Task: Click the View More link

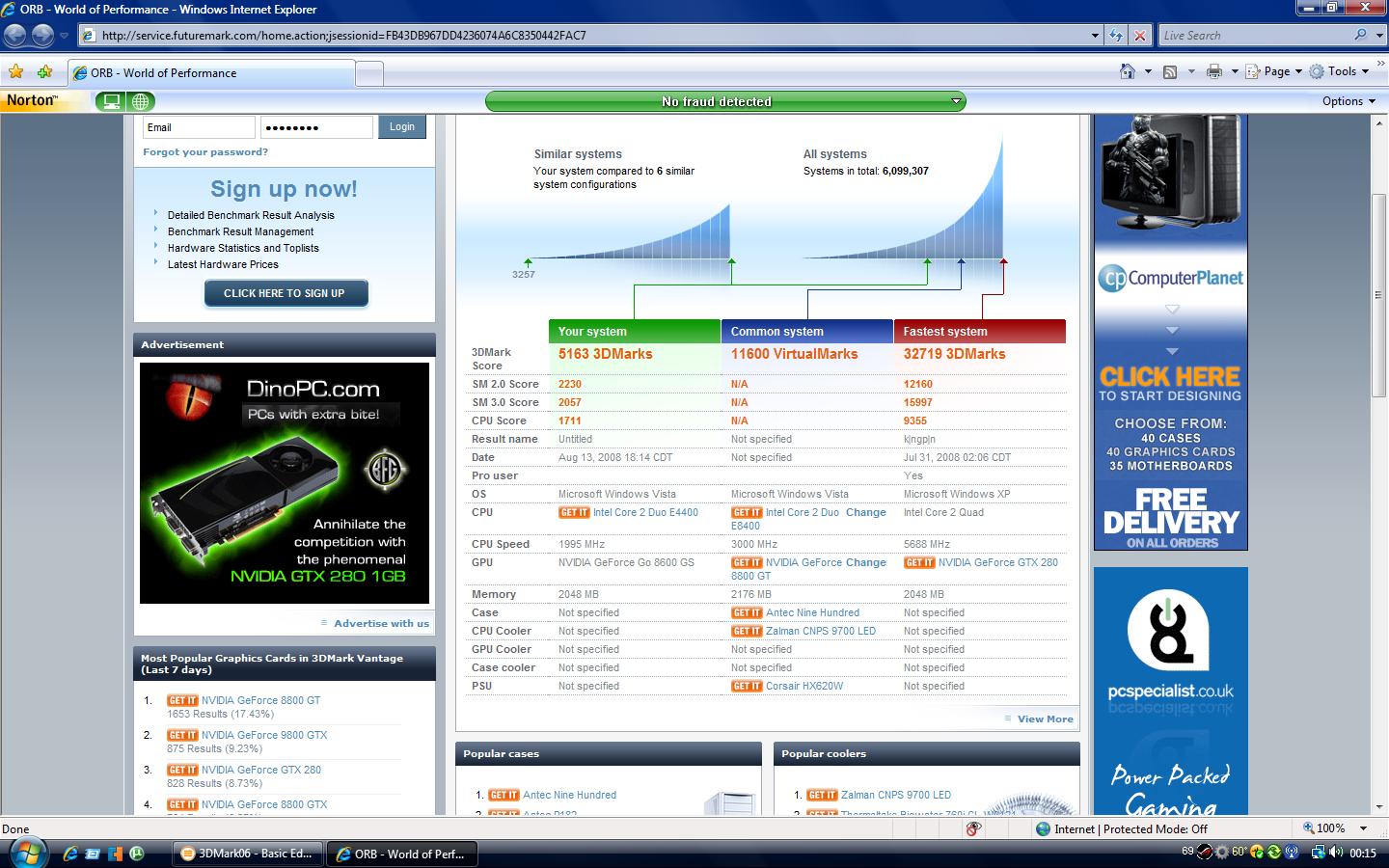Action: pos(1045,719)
